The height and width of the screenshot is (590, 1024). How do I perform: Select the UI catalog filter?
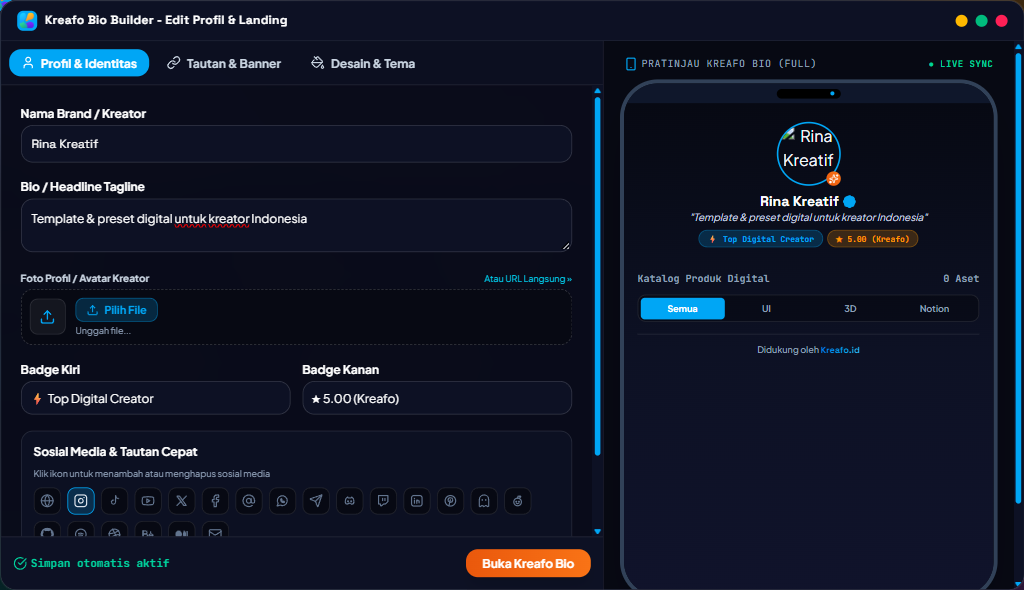[767, 308]
